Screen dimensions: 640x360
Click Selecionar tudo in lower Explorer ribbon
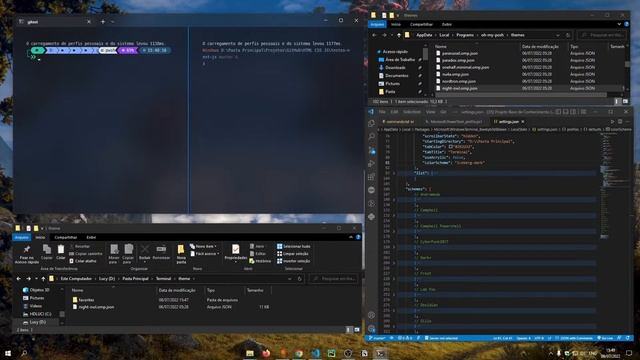coord(293,246)
